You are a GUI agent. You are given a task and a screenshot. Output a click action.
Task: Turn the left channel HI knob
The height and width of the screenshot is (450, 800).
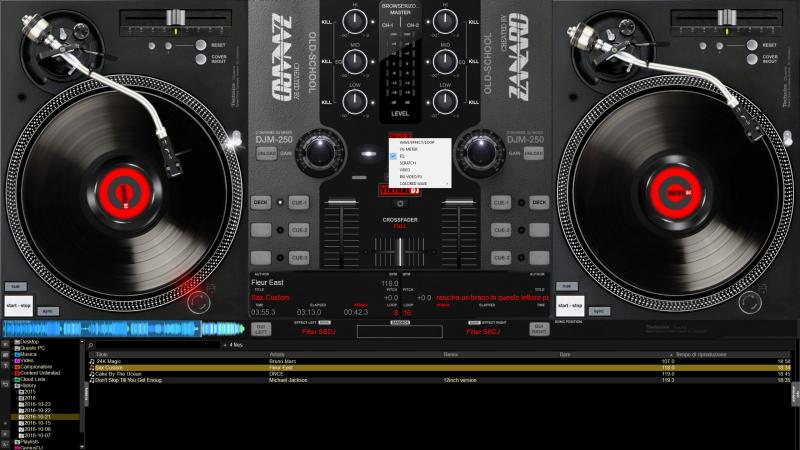[x=355, y=21]
